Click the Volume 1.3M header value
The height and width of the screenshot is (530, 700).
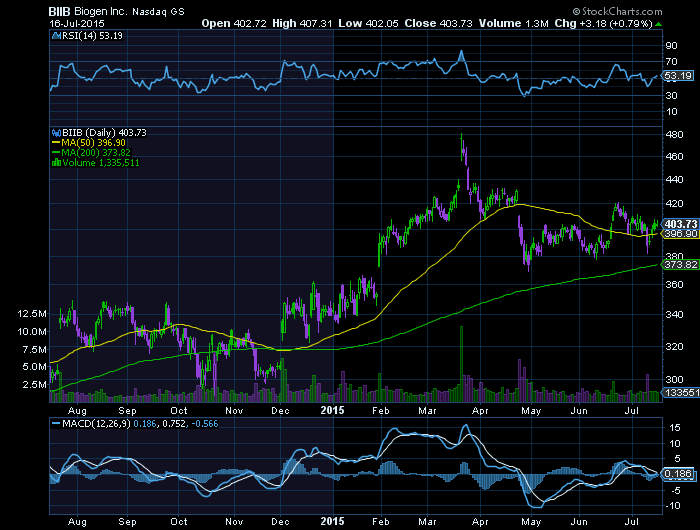513,23
